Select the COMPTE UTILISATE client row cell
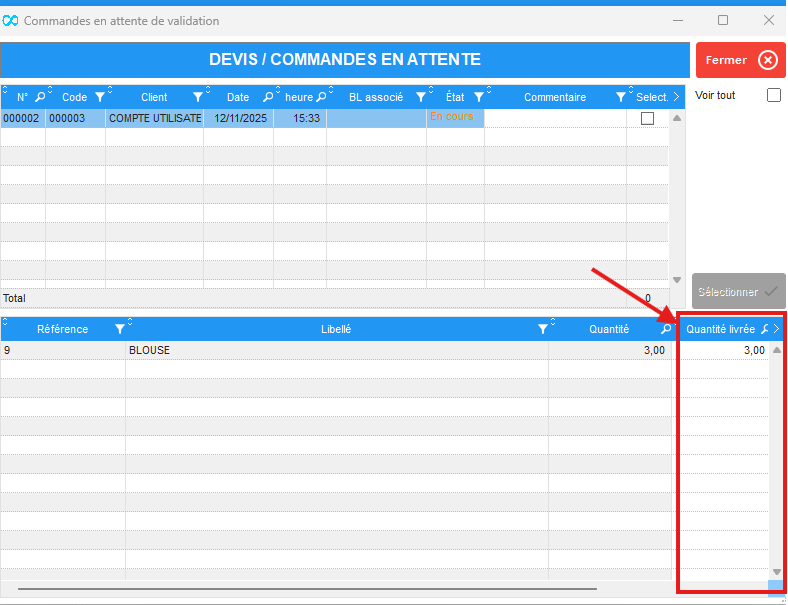The image size is (788, 605). click(x=155, y=118)
